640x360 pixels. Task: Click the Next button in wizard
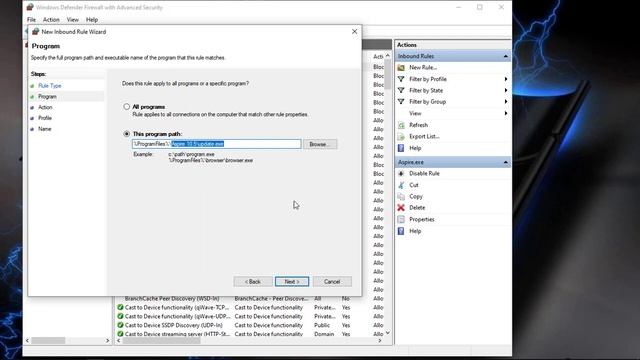click(x=292, y=282)
